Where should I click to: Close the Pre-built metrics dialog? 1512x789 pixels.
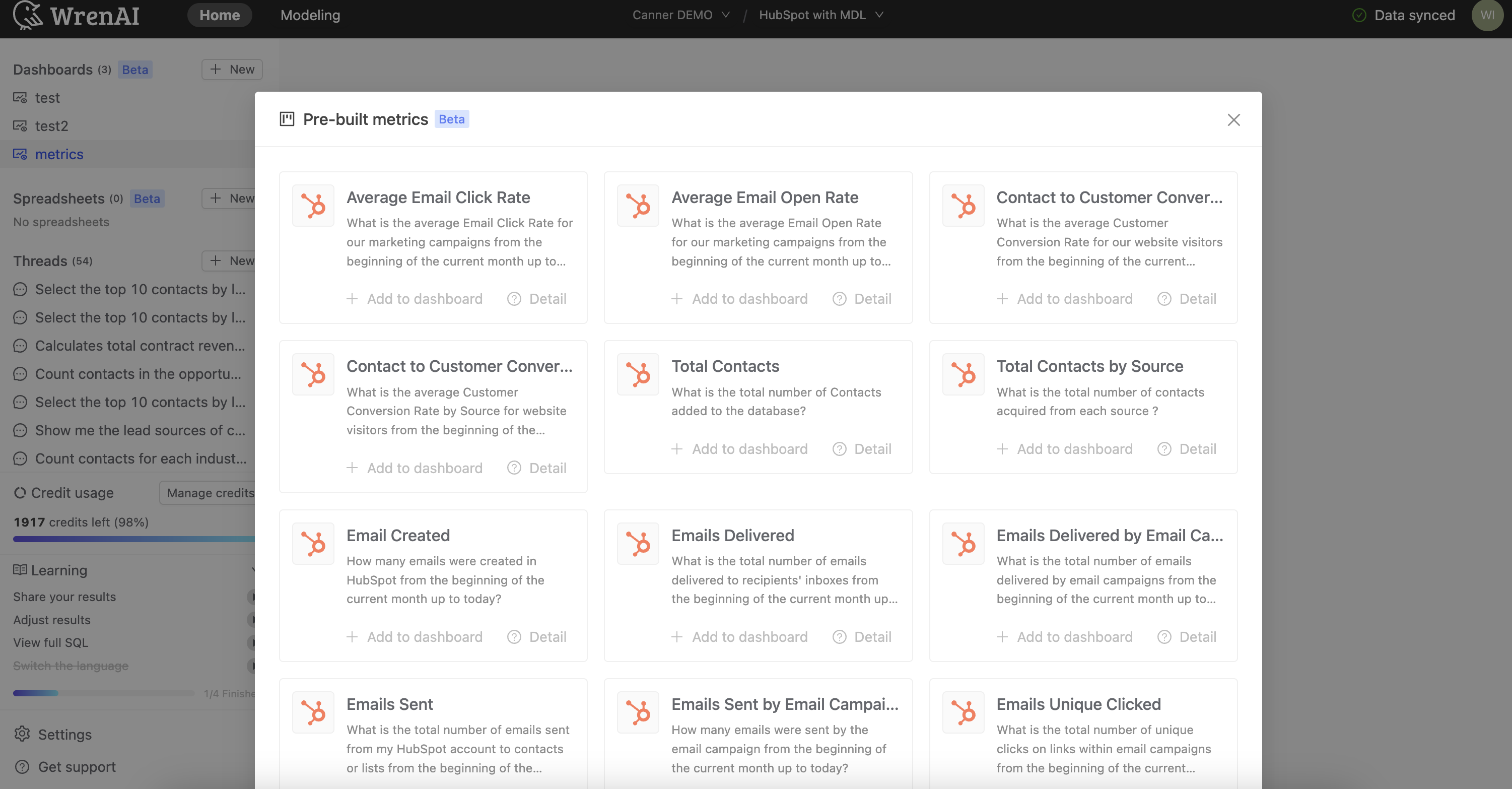(1234, 120)
